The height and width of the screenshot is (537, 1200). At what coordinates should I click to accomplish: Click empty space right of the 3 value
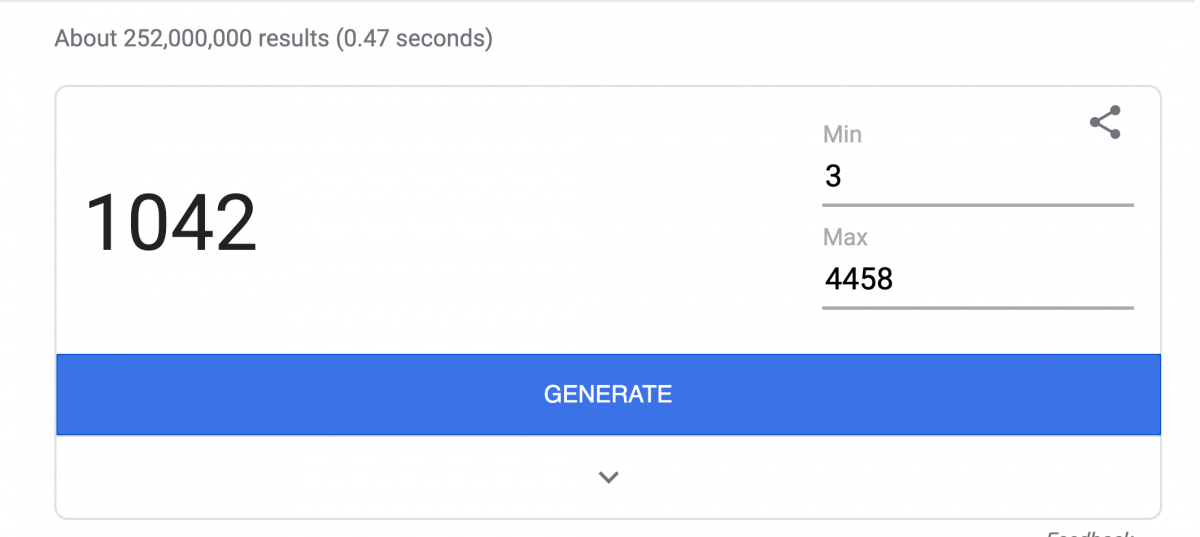(988, 177)
